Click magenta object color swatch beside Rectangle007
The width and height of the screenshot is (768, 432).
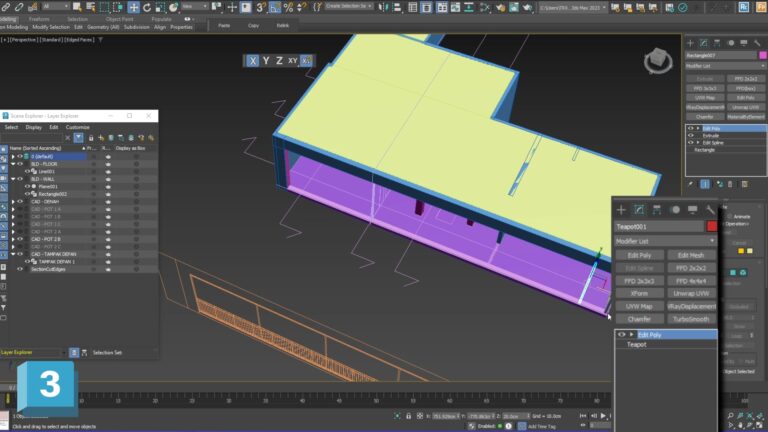763,55
